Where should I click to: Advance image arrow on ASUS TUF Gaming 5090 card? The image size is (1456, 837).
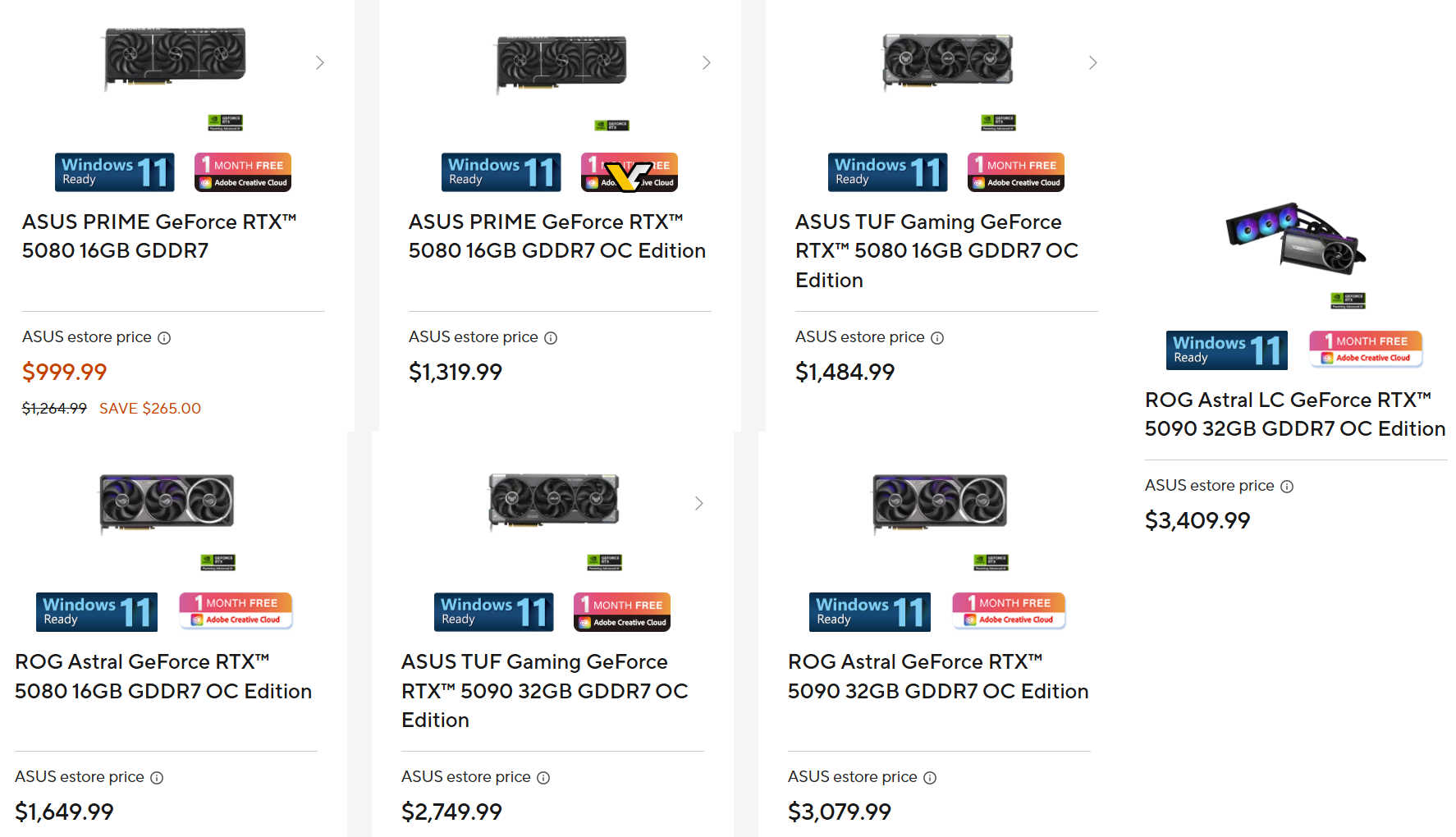pos(699,503)
